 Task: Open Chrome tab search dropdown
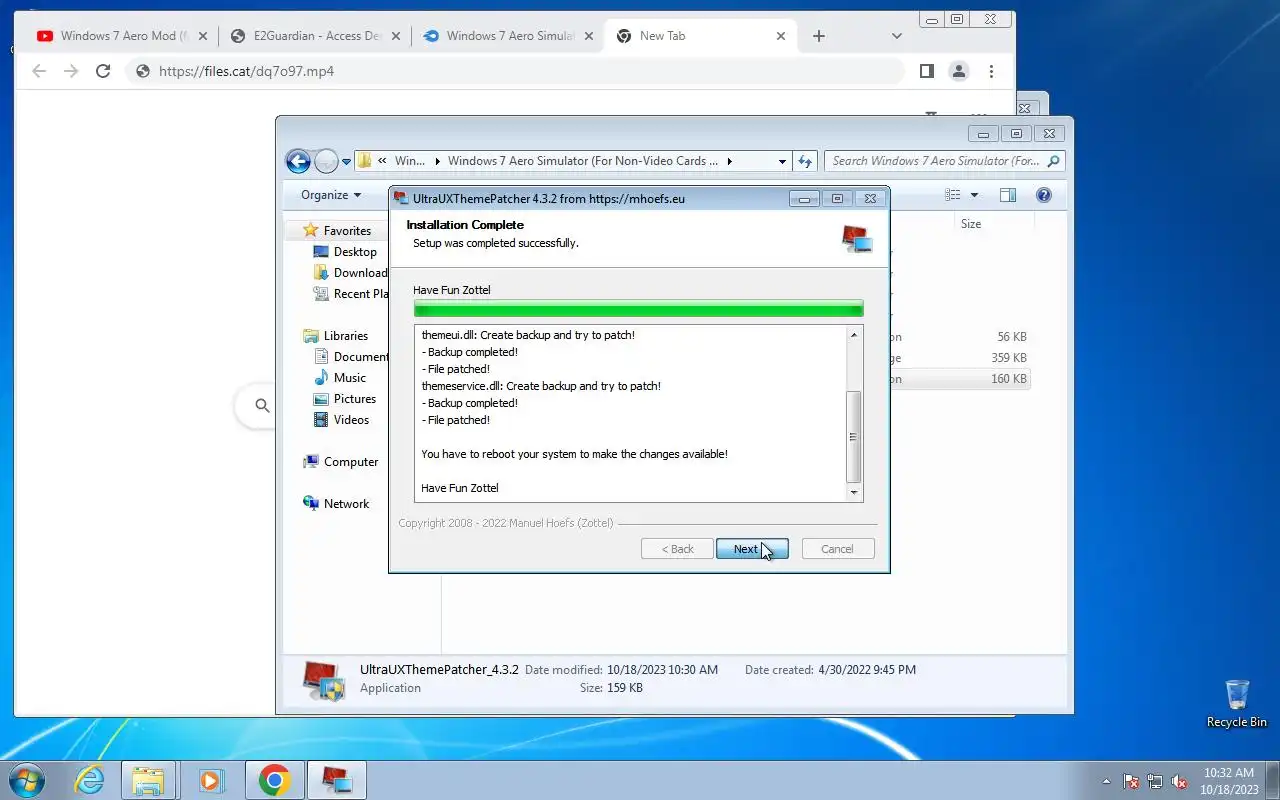point(897,36)
